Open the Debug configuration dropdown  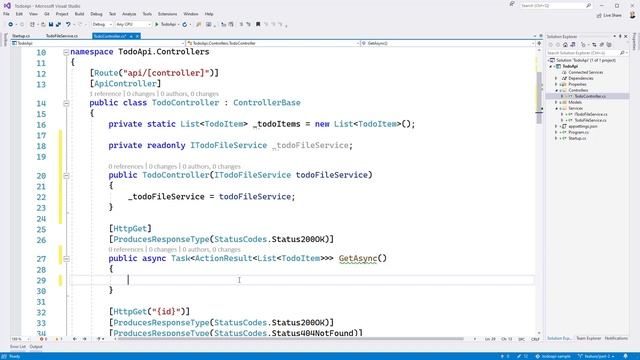(x=102, y=24)
